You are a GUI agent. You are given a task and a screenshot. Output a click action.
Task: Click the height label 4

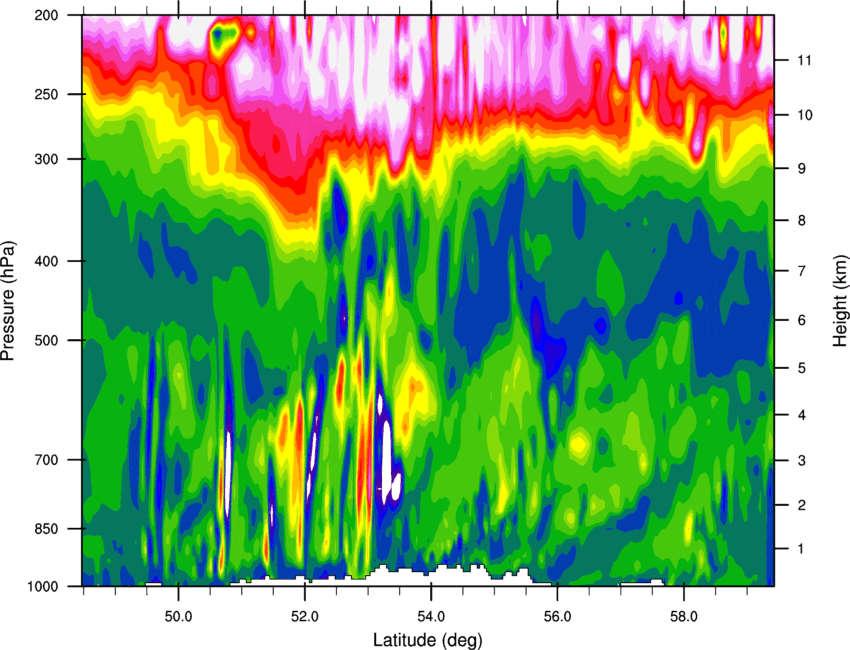[801, 415]
